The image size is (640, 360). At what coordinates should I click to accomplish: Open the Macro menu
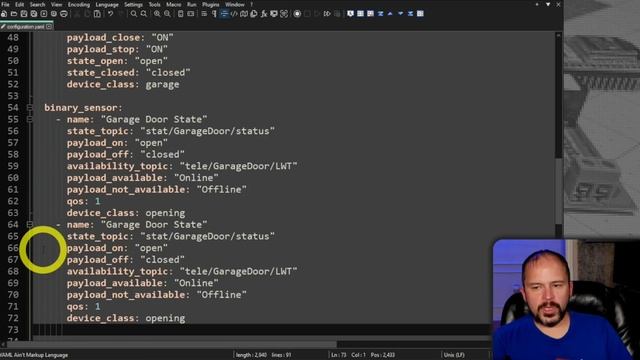173,4
